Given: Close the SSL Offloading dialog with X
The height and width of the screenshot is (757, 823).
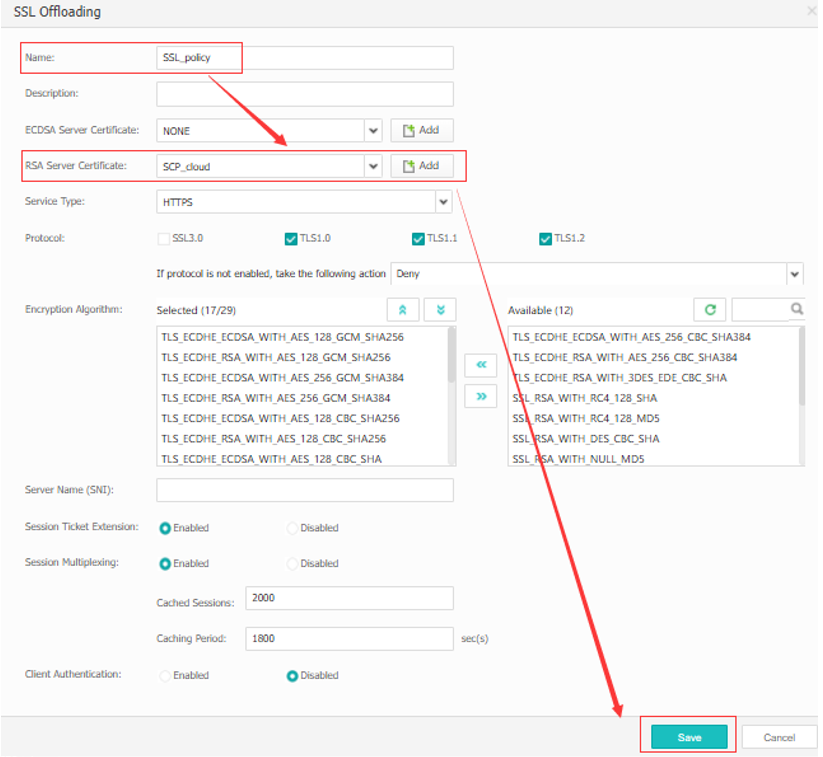Looking at the screenshot, I should point(811,10).
